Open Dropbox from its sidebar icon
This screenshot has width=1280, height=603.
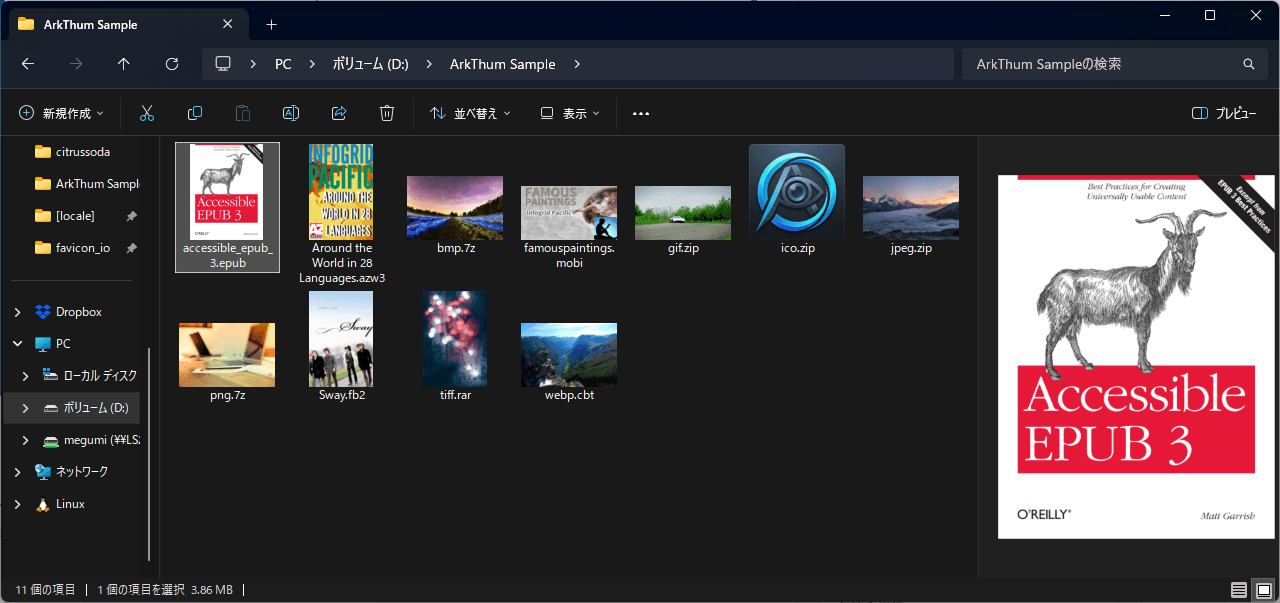(42, 311)
